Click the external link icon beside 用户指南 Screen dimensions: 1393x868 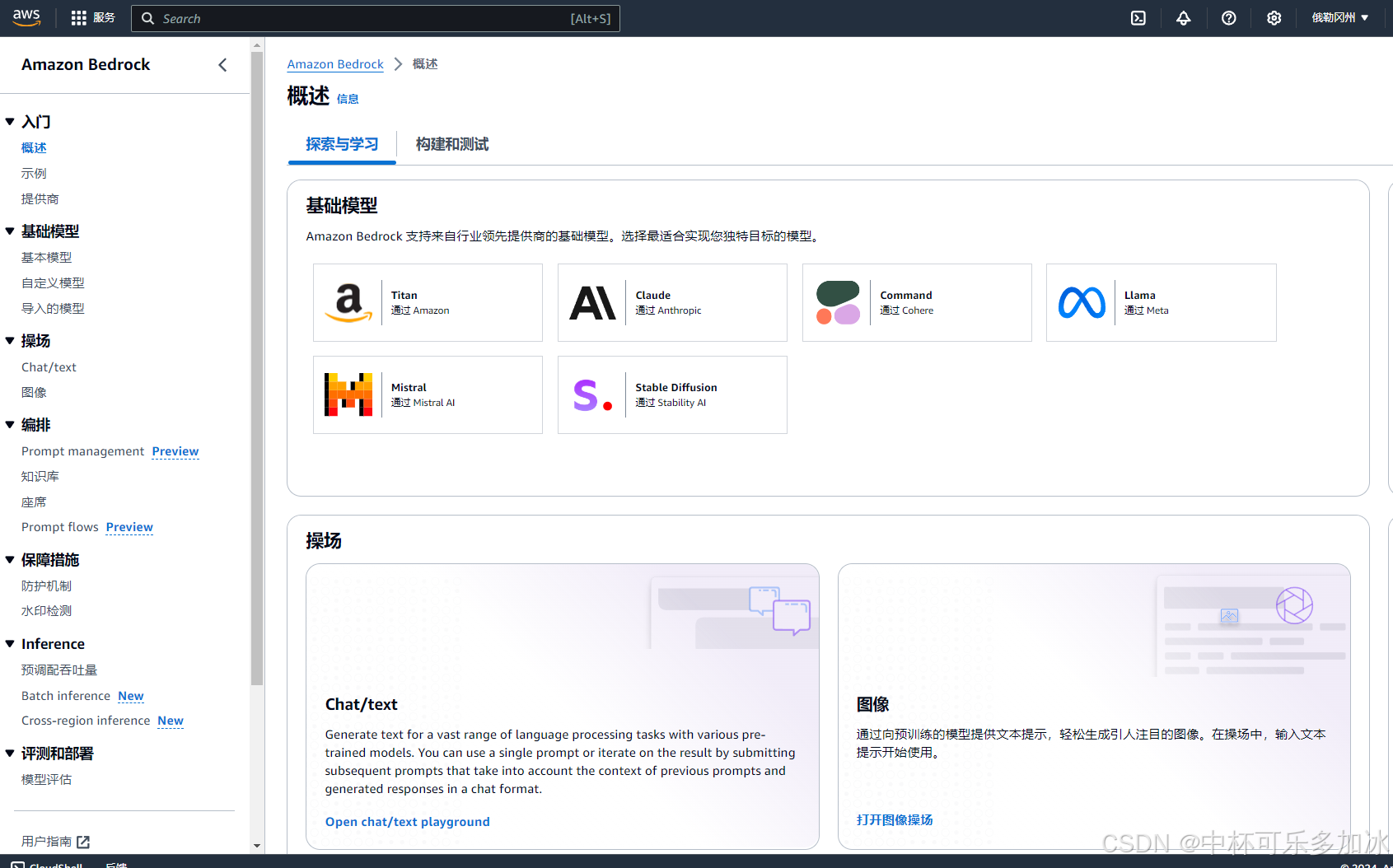83,842
